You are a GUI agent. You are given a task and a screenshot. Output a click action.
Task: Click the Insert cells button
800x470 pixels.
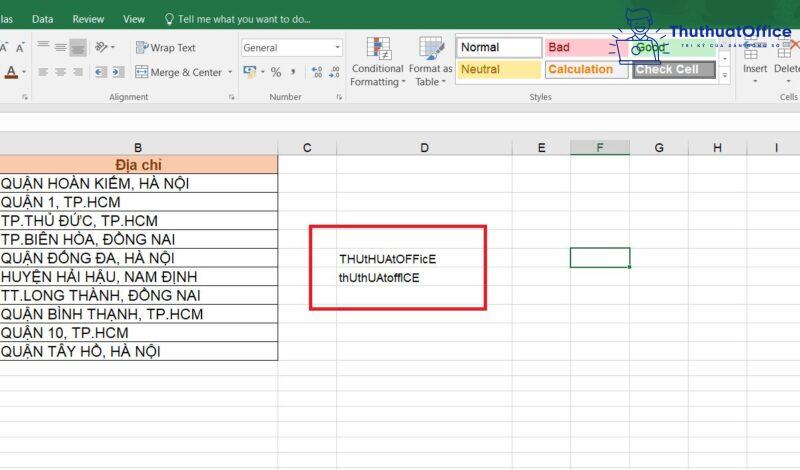(755, 61)
